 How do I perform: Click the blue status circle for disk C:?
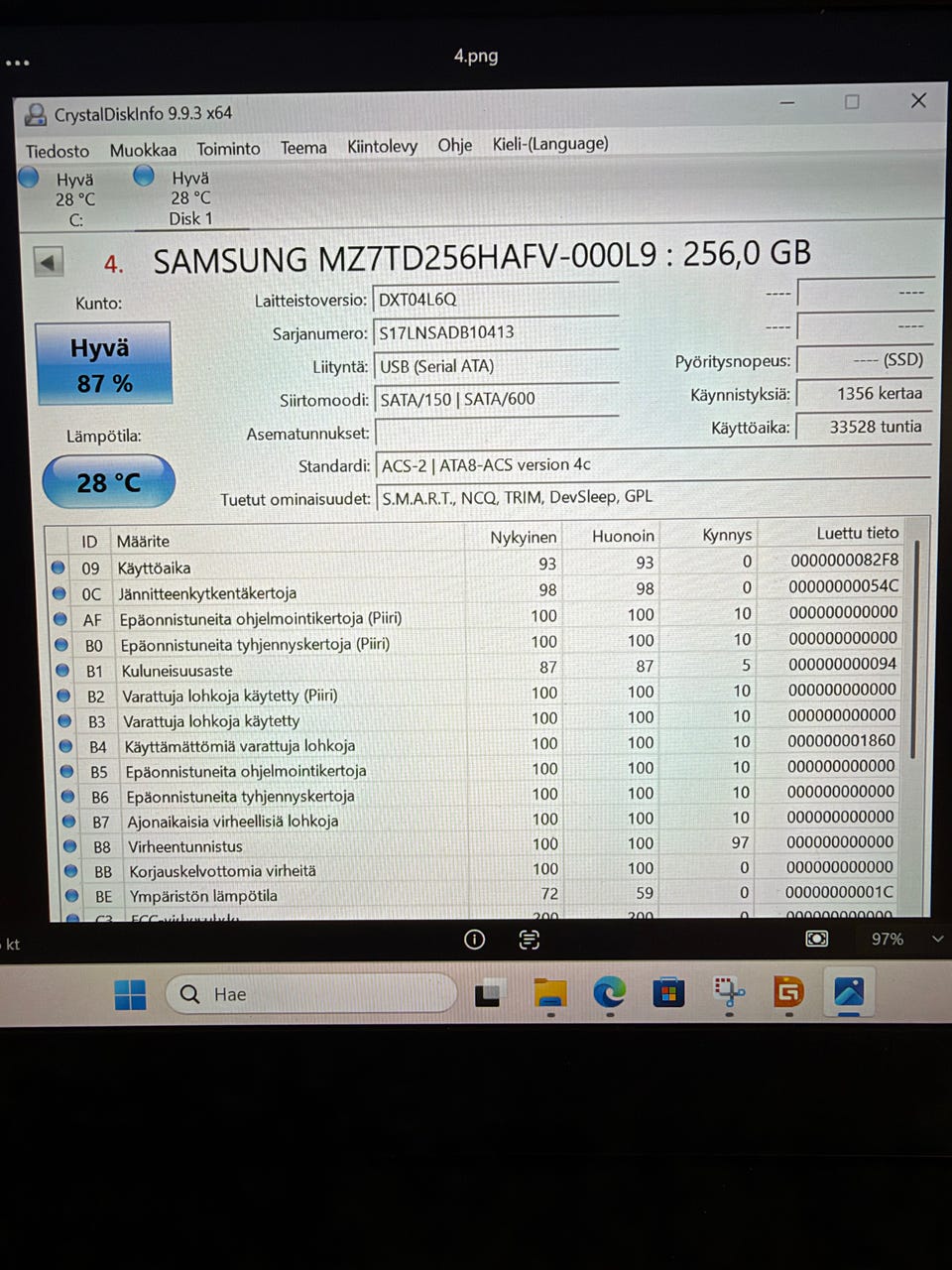pos(29,178)
